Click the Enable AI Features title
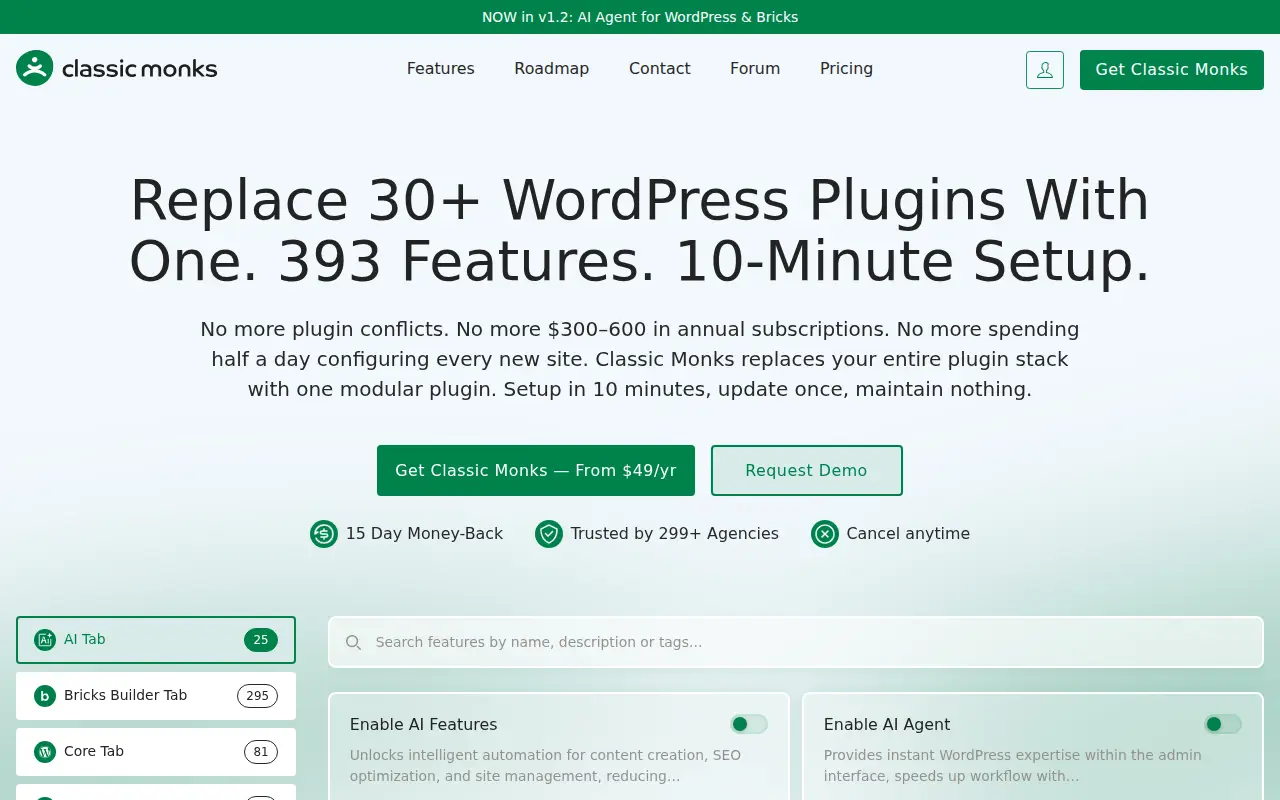 click(x=424, y=724)
